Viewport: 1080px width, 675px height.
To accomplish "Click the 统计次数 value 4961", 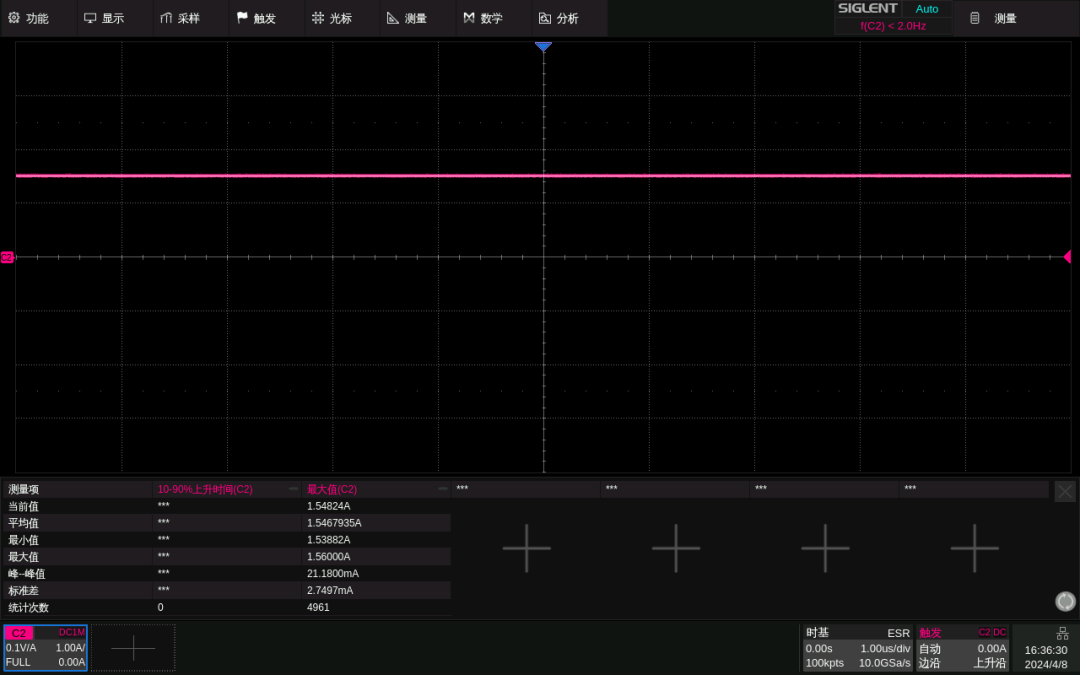I will (318, 608).
